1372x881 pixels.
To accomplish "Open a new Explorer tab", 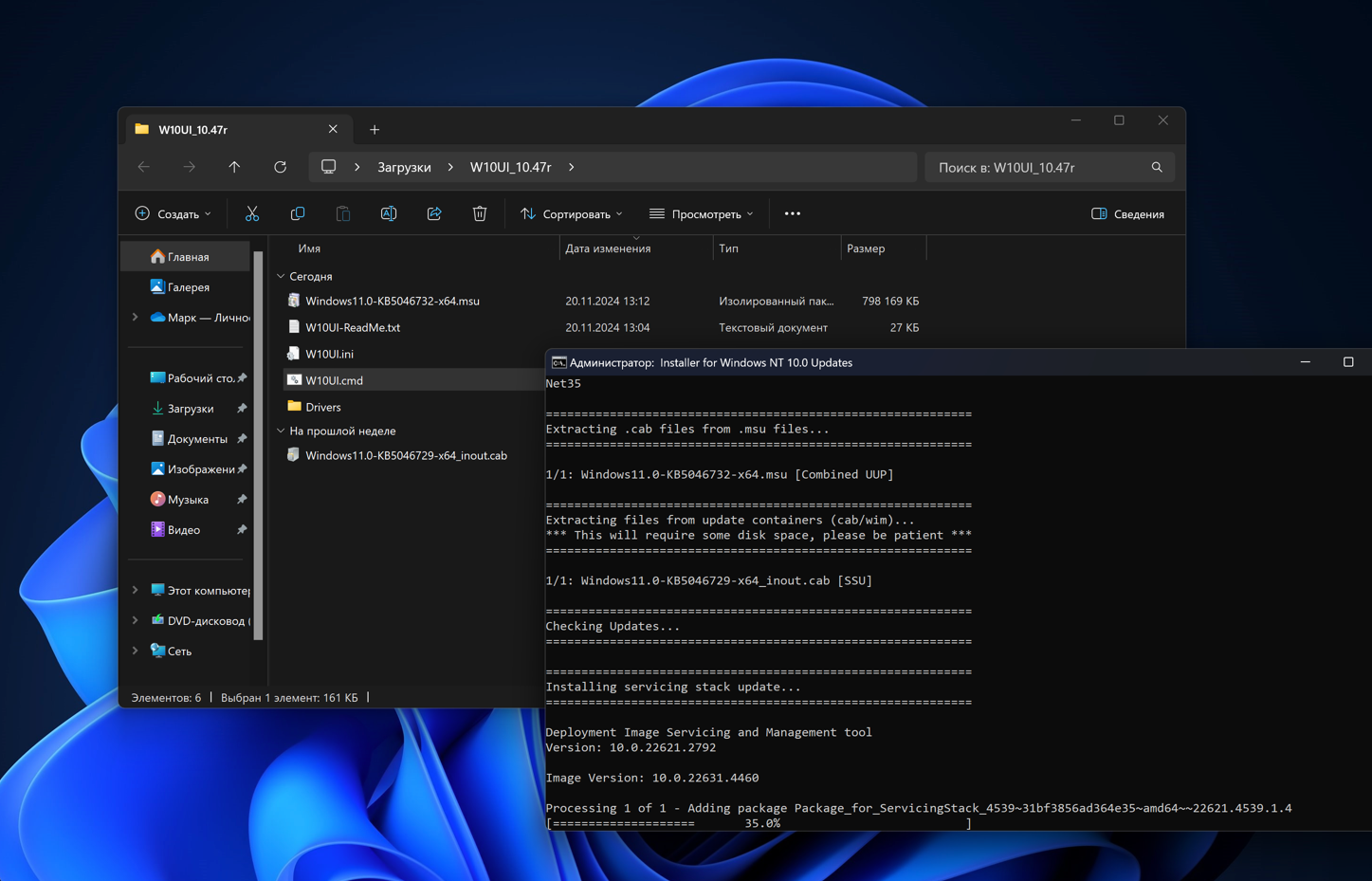I will [375, 130].
